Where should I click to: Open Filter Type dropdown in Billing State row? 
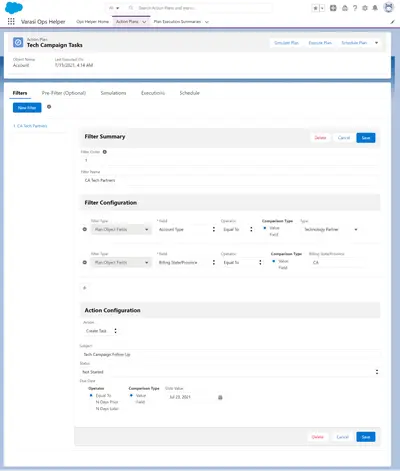click(x=121, y=262)
